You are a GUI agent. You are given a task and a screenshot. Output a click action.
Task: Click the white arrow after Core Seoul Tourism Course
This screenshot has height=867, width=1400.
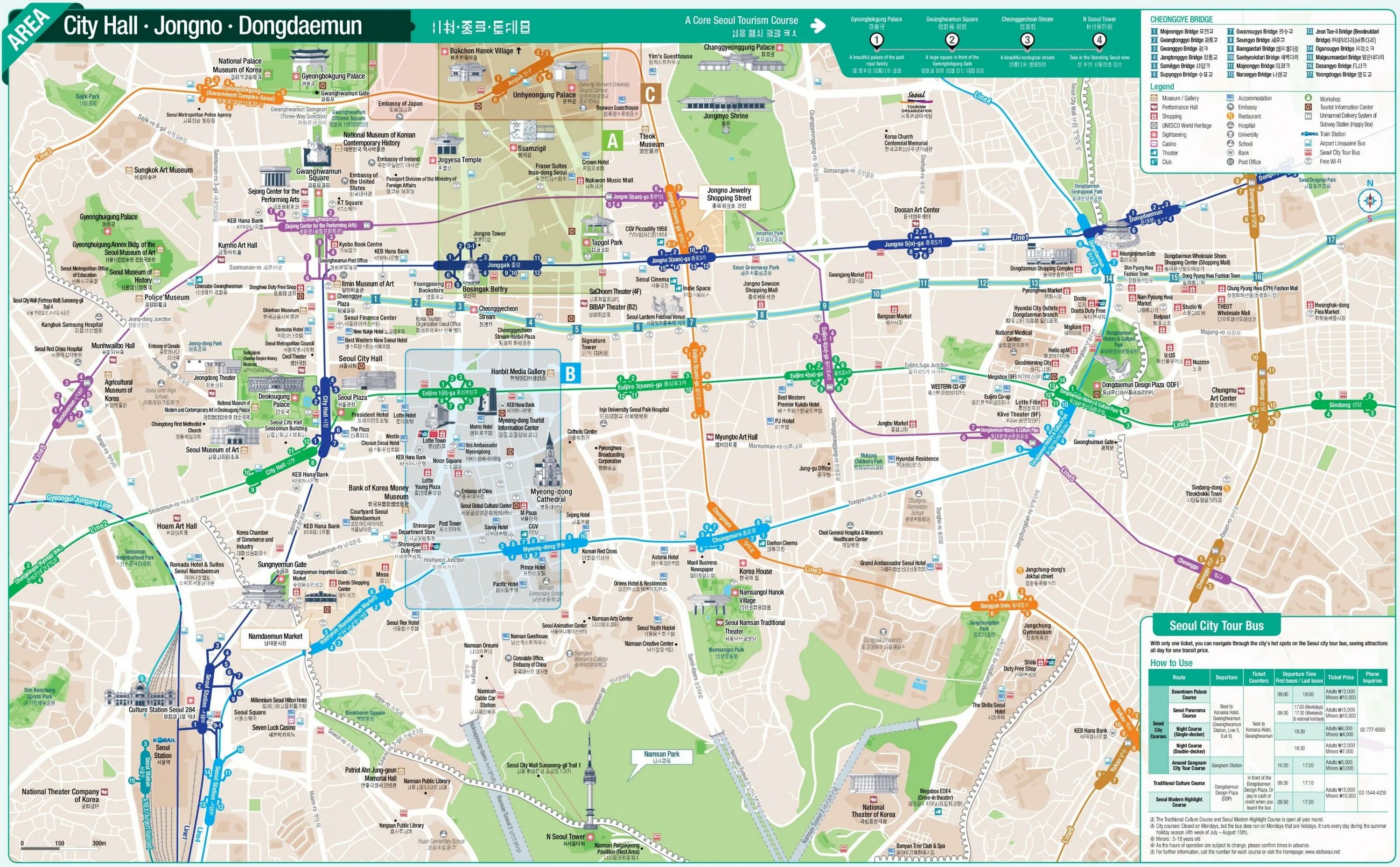pos(818,26)
